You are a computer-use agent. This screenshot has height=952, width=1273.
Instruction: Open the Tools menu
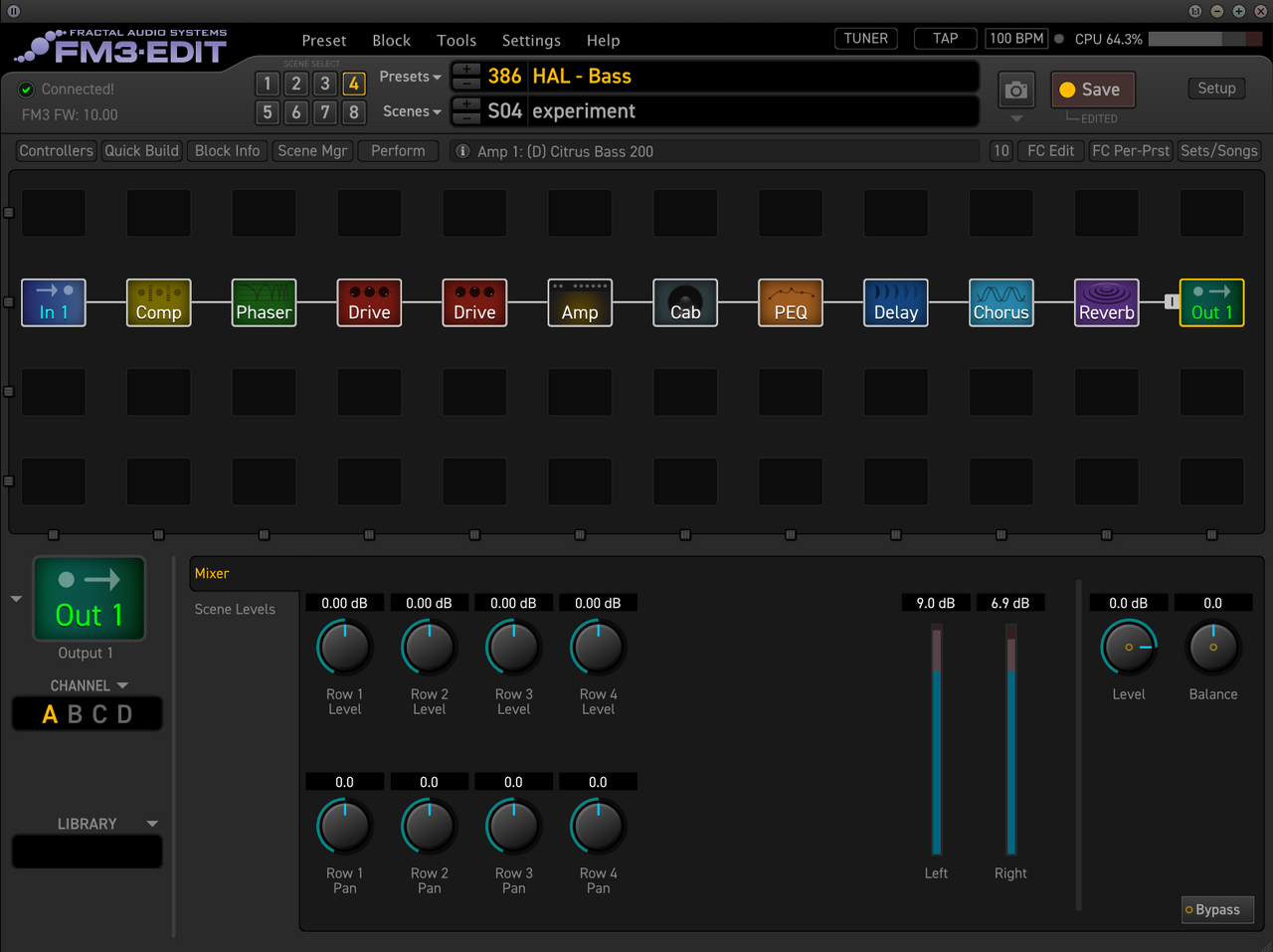pyautogui.click(x=456, y=41)
